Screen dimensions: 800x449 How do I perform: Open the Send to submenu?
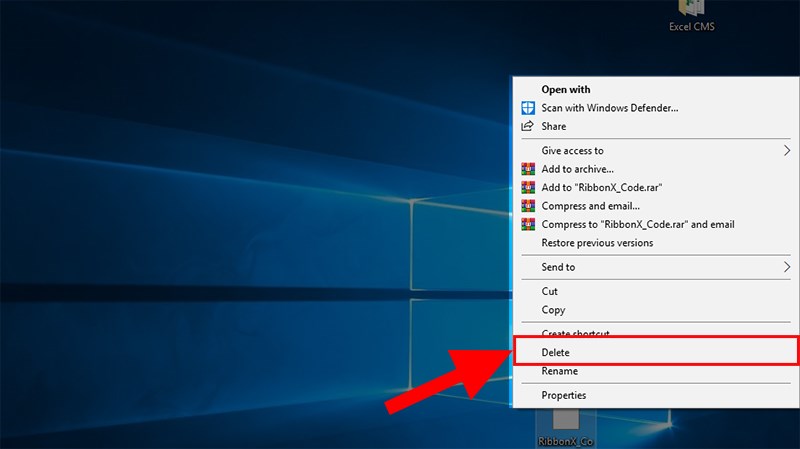[656, 267]
